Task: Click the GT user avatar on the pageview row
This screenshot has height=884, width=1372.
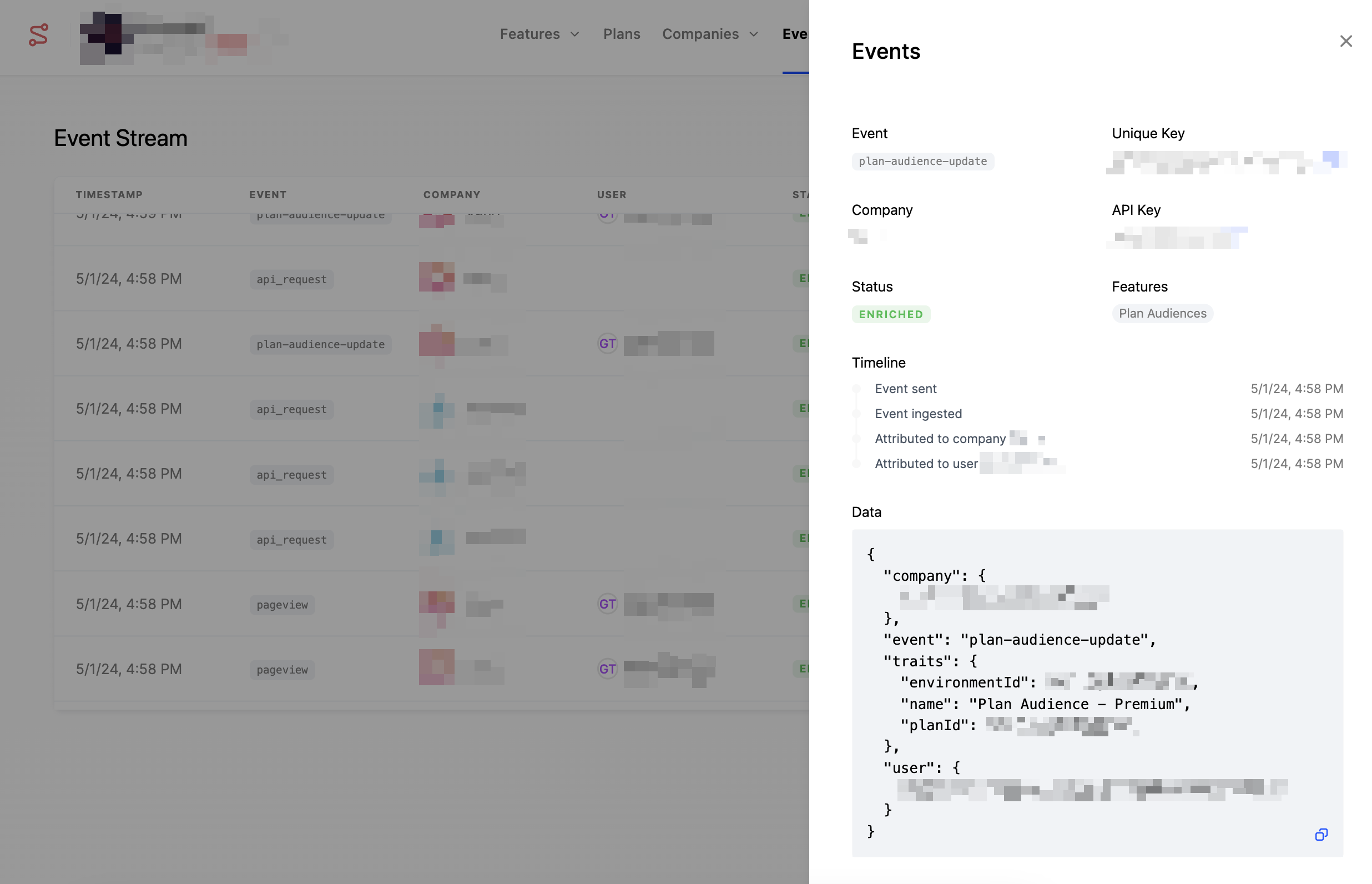Action: click(x=607, y=604)
